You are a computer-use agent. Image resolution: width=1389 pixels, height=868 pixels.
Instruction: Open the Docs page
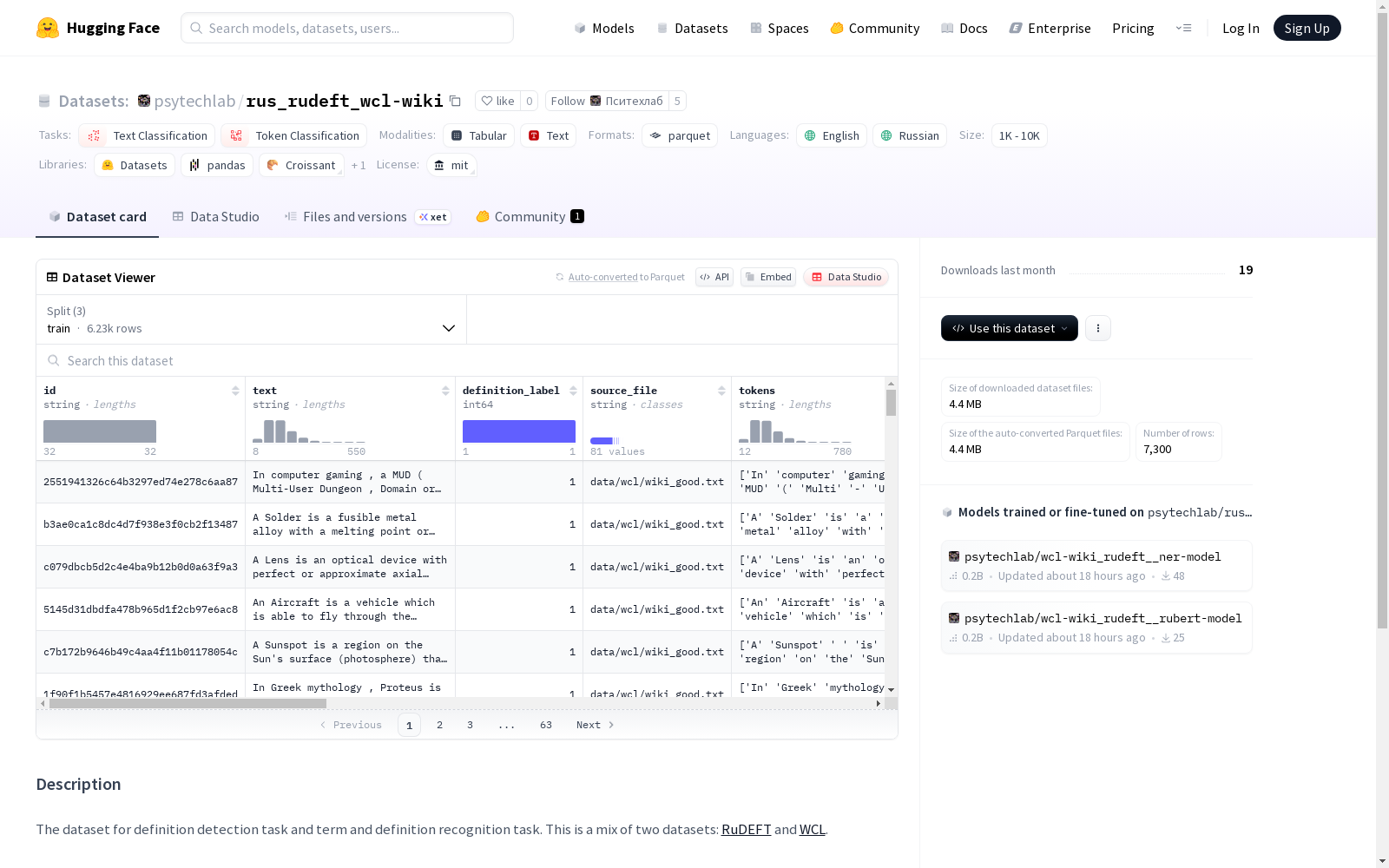coord(964,28)
